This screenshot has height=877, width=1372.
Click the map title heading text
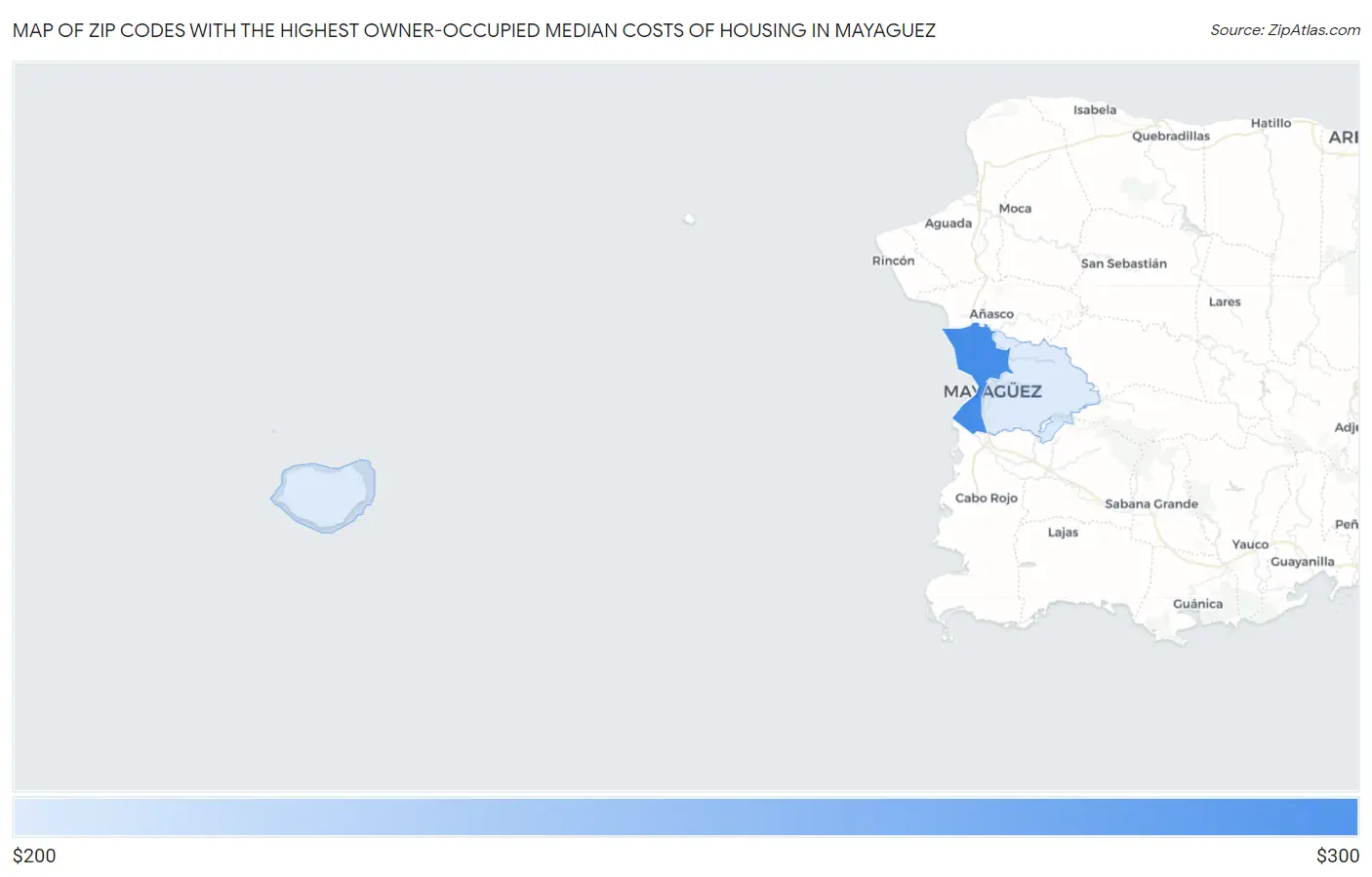(x=474, y=30)
